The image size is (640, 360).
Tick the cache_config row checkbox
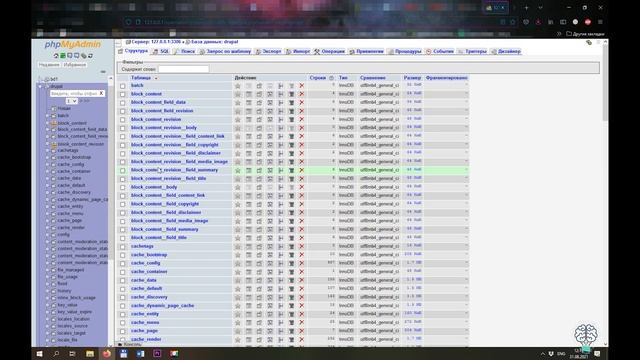pos(122,264)
